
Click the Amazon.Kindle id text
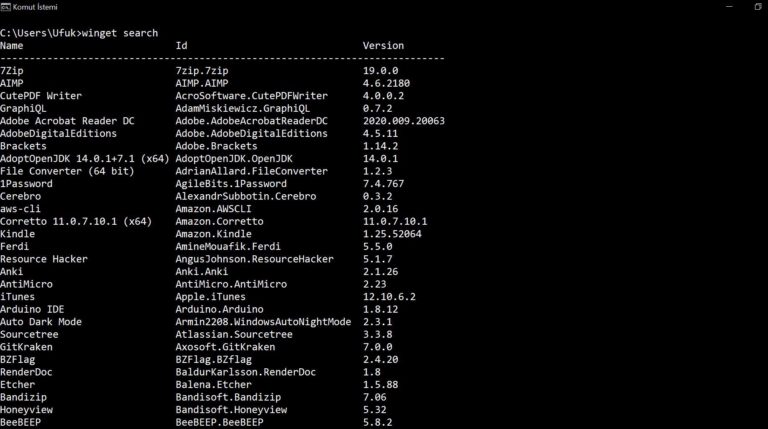pyautogui.click(x=214, y=234)
